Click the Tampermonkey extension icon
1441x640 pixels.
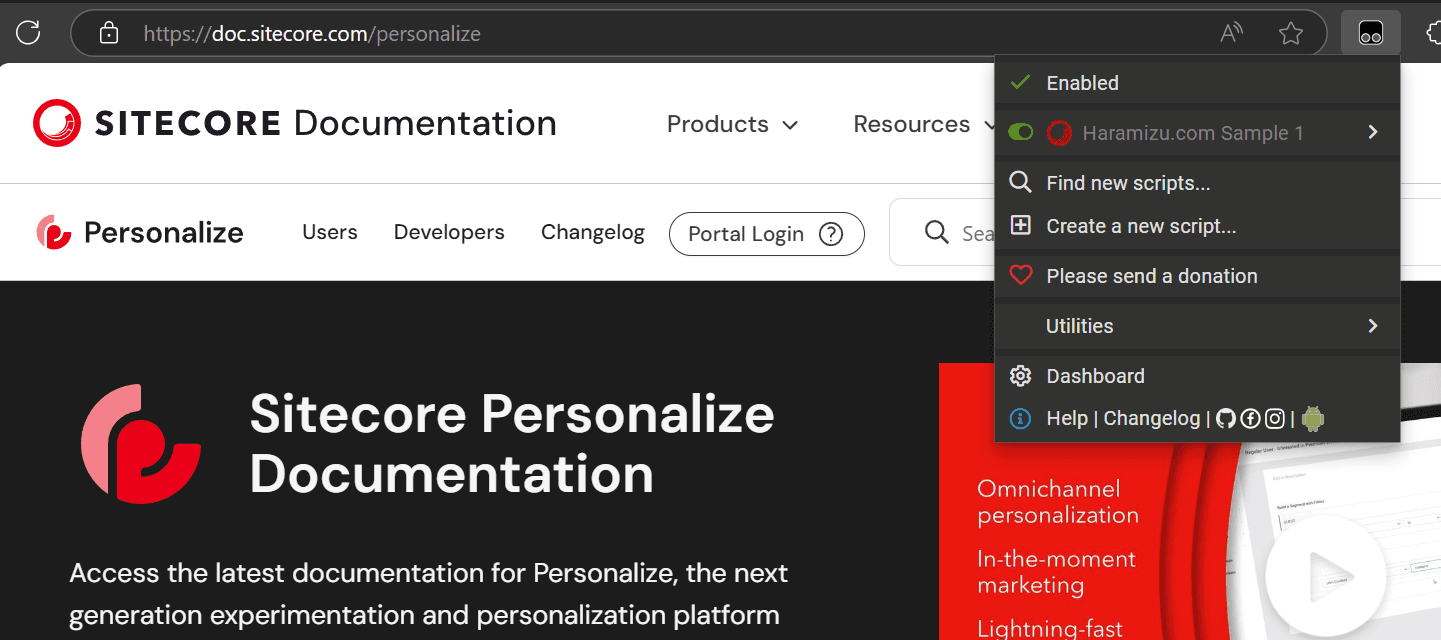1370,34
